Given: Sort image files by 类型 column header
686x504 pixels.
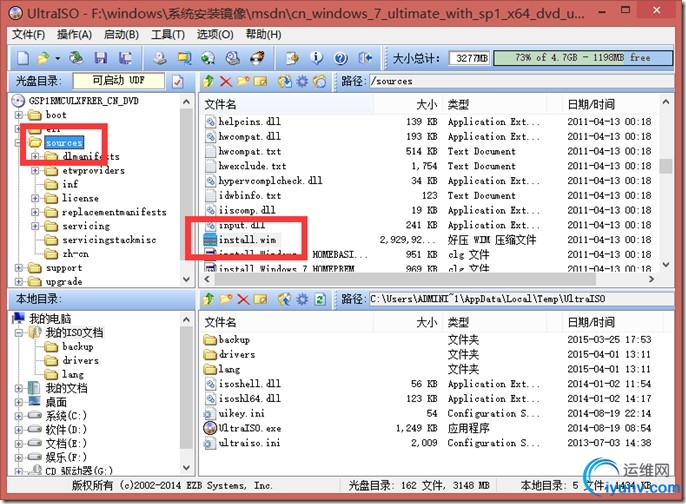Looking at the screenshot, I should [x=494, y=105].
